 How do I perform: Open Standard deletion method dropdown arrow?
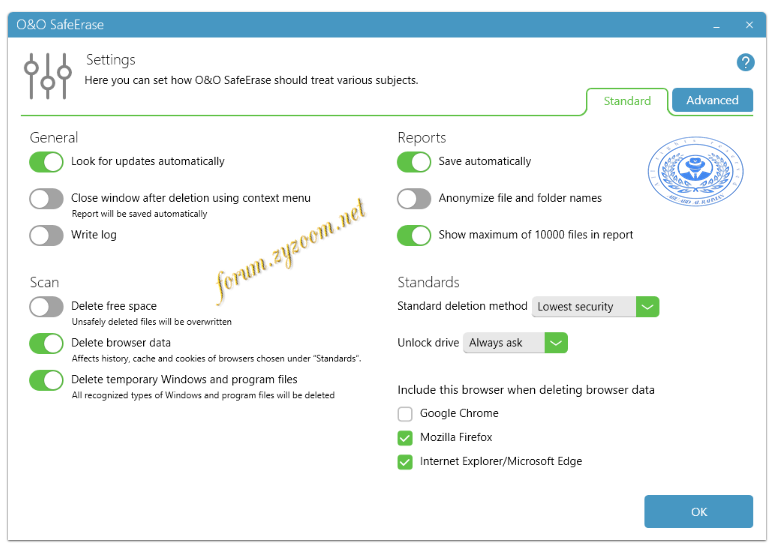pyautogui.click(x=647, y=307)
